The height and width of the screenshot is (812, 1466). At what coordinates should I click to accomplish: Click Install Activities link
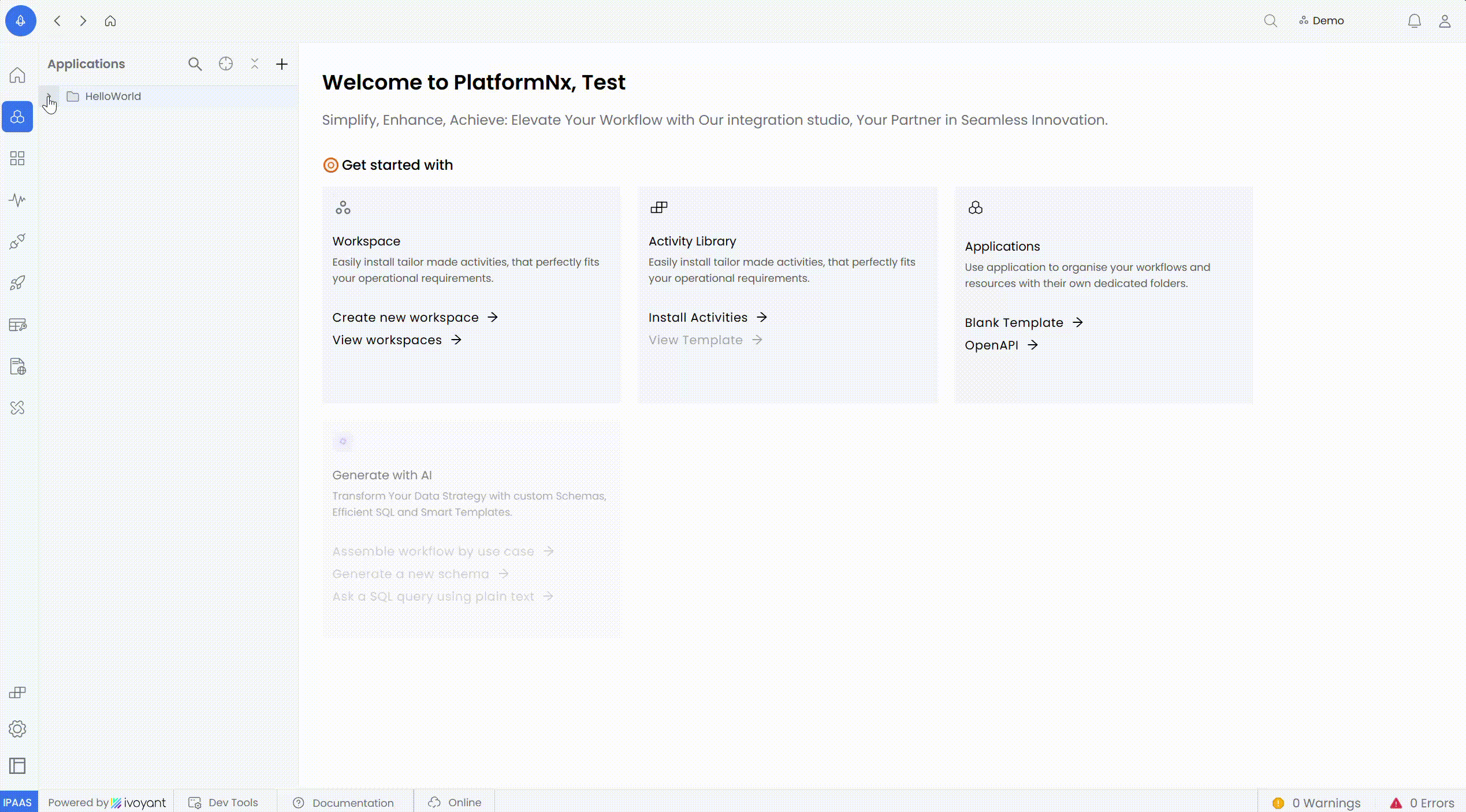tap(708, 317)
